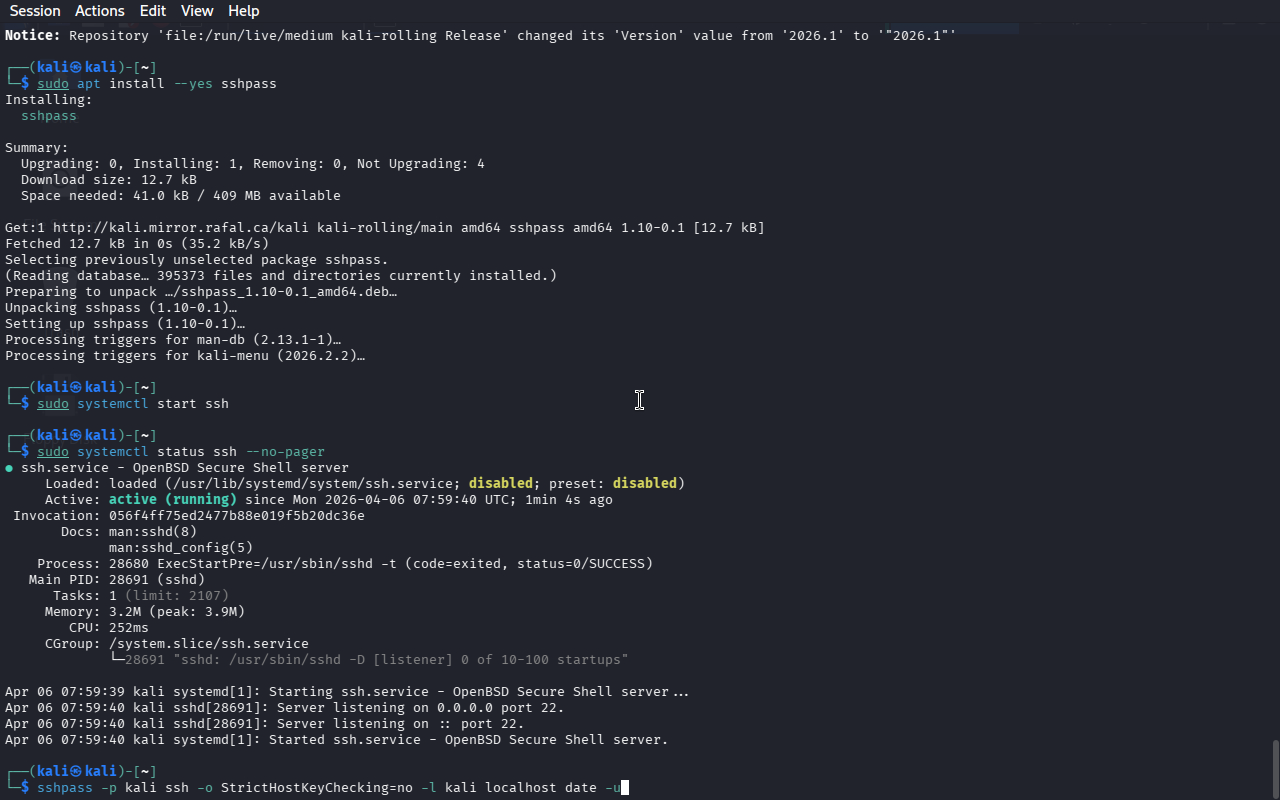The height and width of the screenshot is (800, 1280).
Task: Click the green 'active (running)' status text
Action: pyautogui.click(x=173, y=500)
